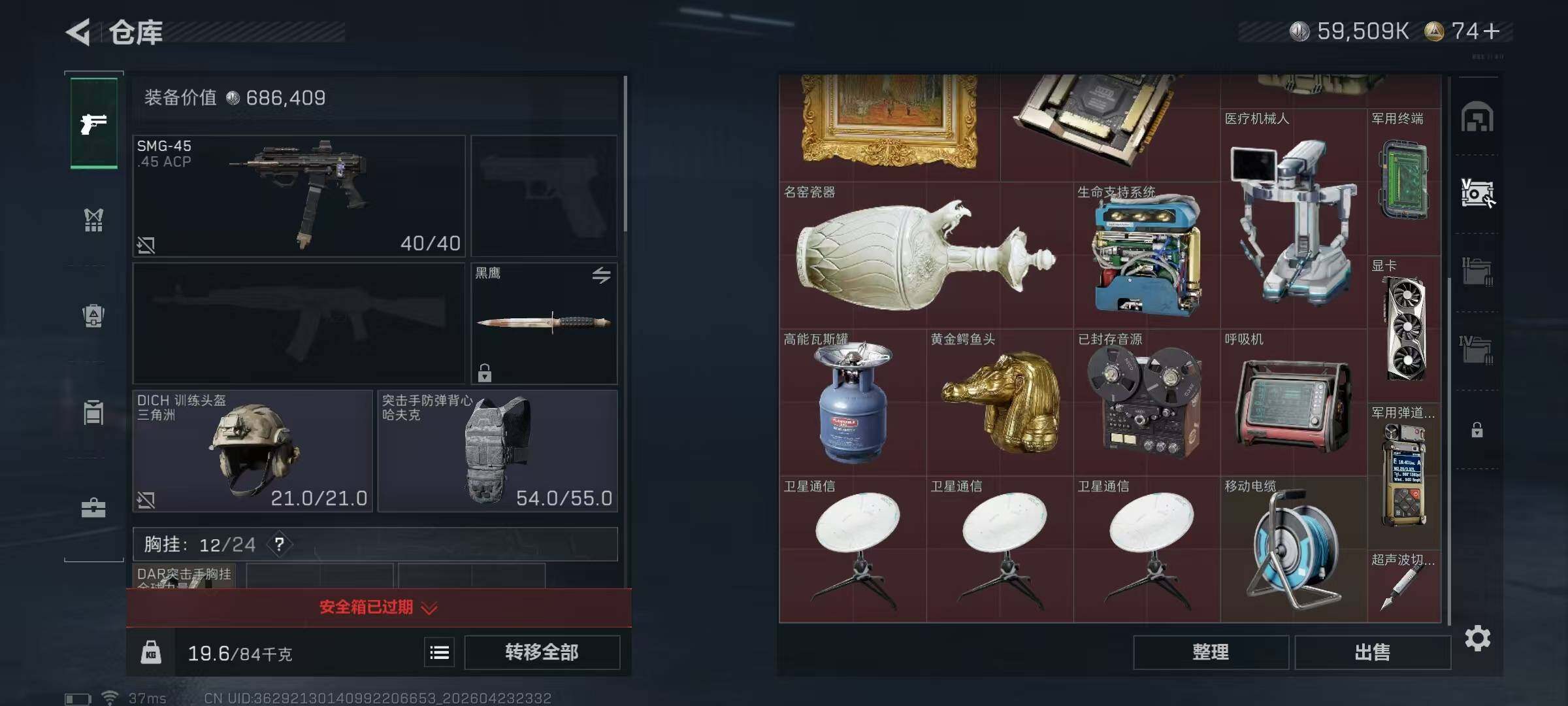Open stash settings gear icon
The width and height of the screenshot is (1568, 706).
pos(1478,638)
